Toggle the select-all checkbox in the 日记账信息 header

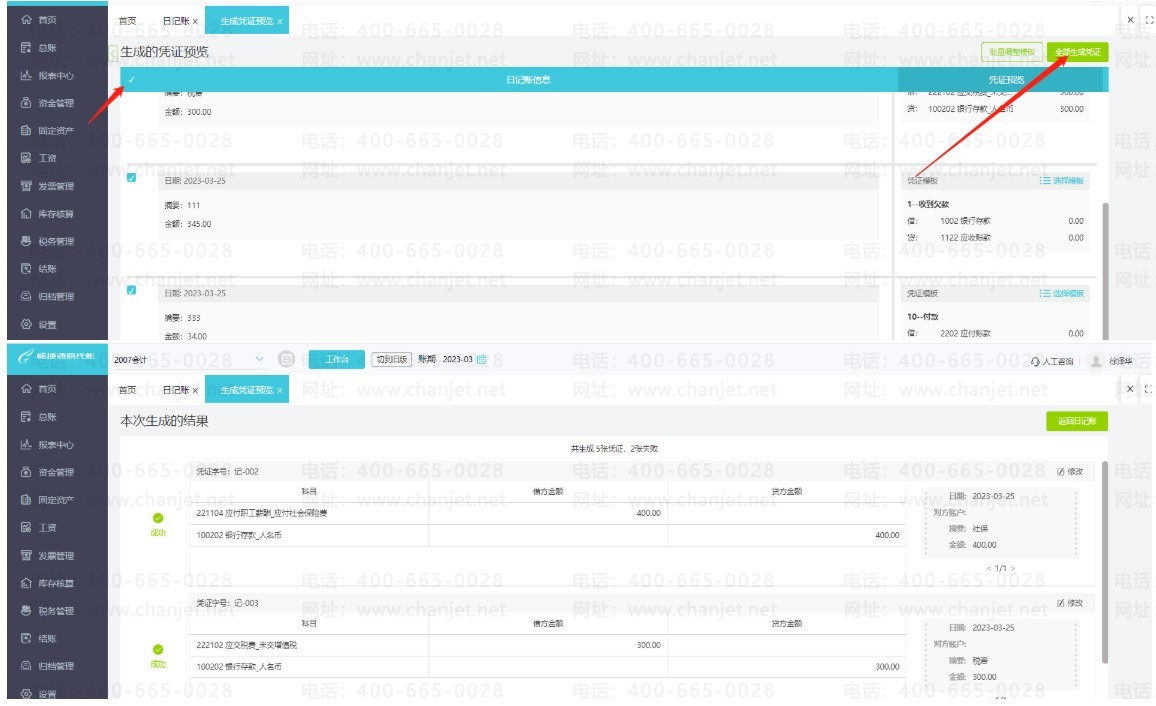pyautogui.click(x=131, y=80)
